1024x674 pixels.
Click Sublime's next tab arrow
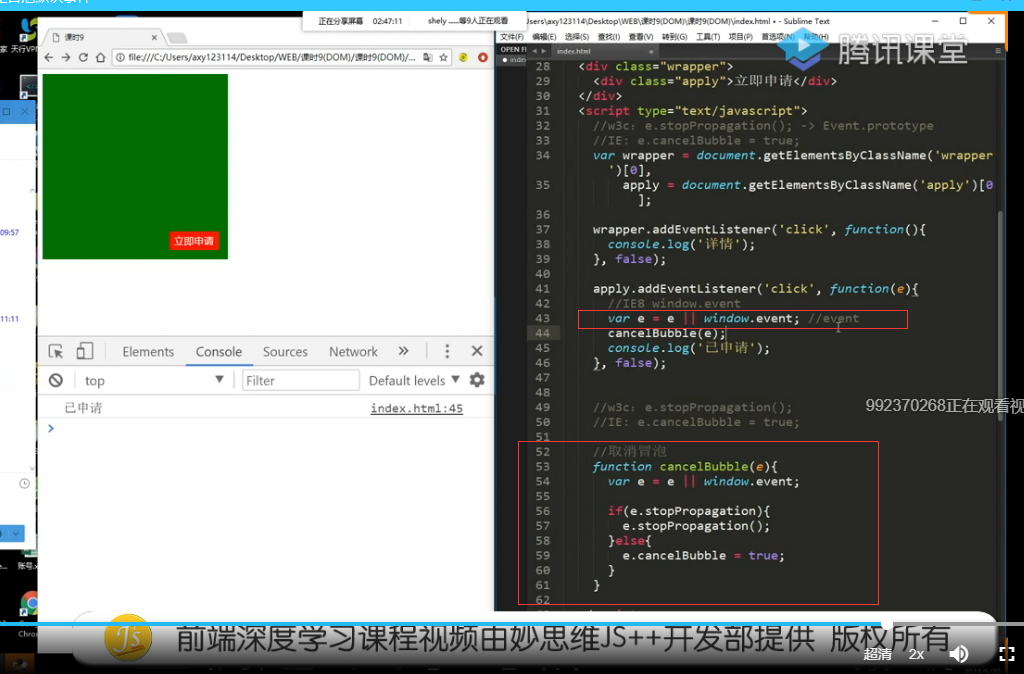543,50
